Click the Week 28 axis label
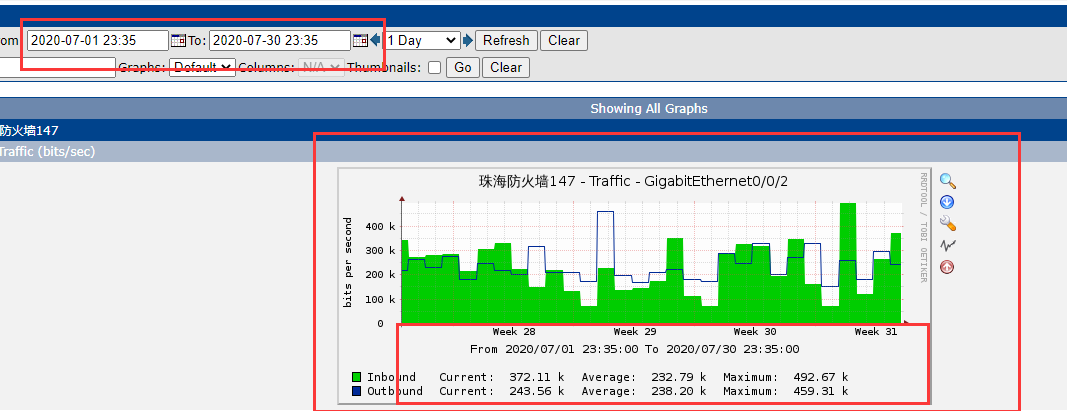The image size is (1067, 411). (514, 332)
